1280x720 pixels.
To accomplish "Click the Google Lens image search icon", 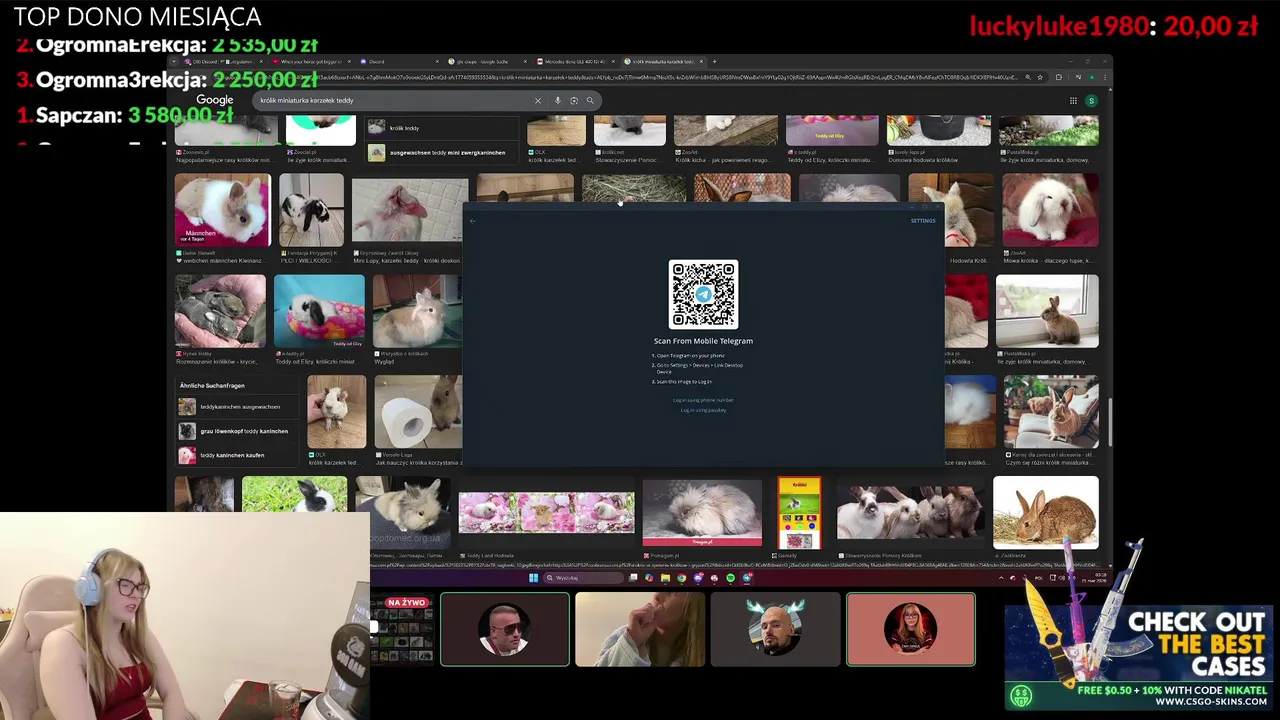I will click(x=574, y=100).
